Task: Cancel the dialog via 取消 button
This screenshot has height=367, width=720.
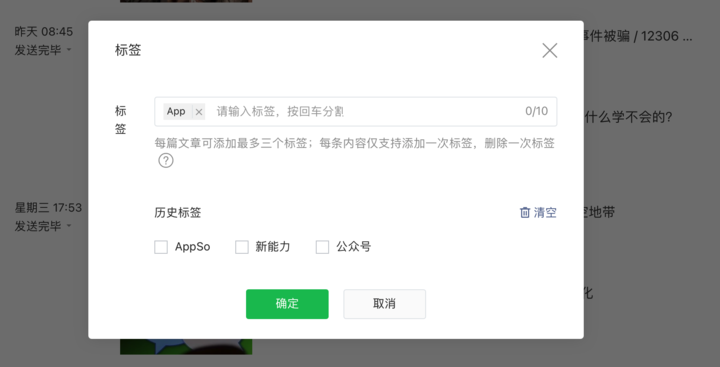Action: coord(384,304)
